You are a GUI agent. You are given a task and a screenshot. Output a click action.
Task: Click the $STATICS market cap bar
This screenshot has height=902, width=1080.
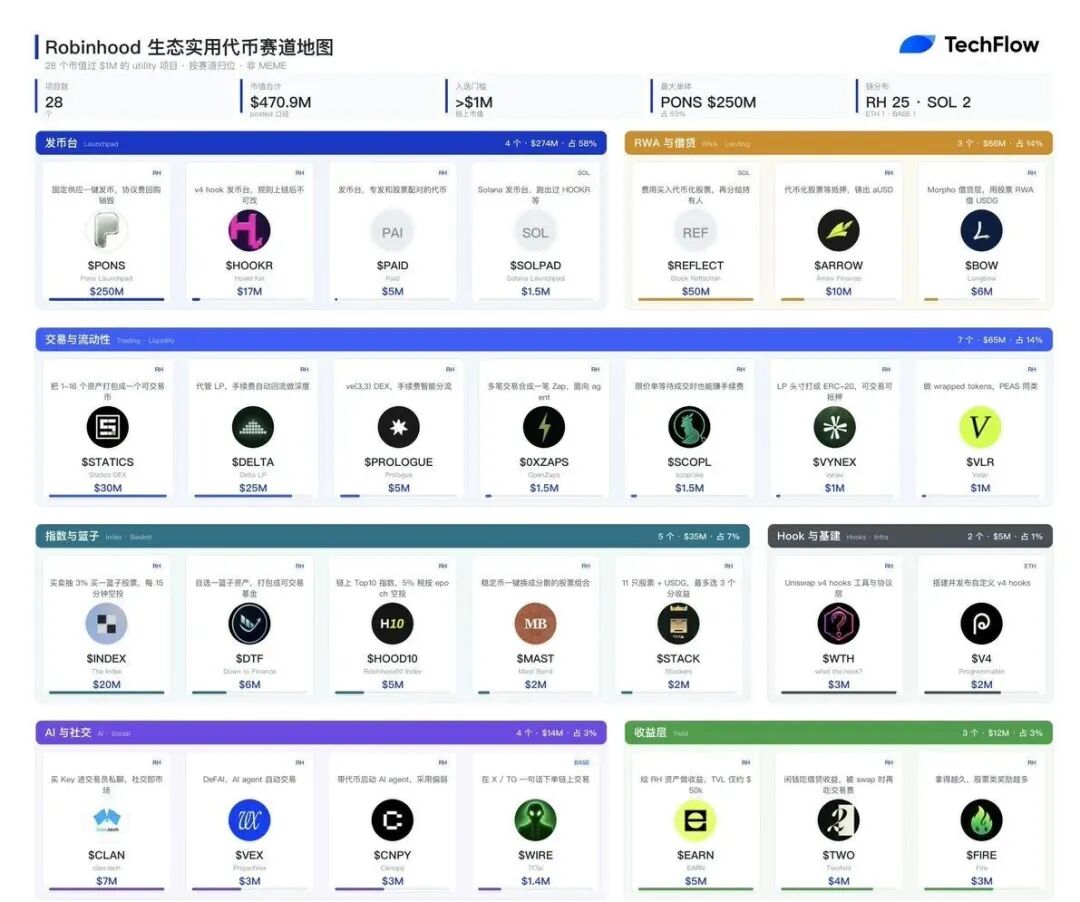point(107,496)
